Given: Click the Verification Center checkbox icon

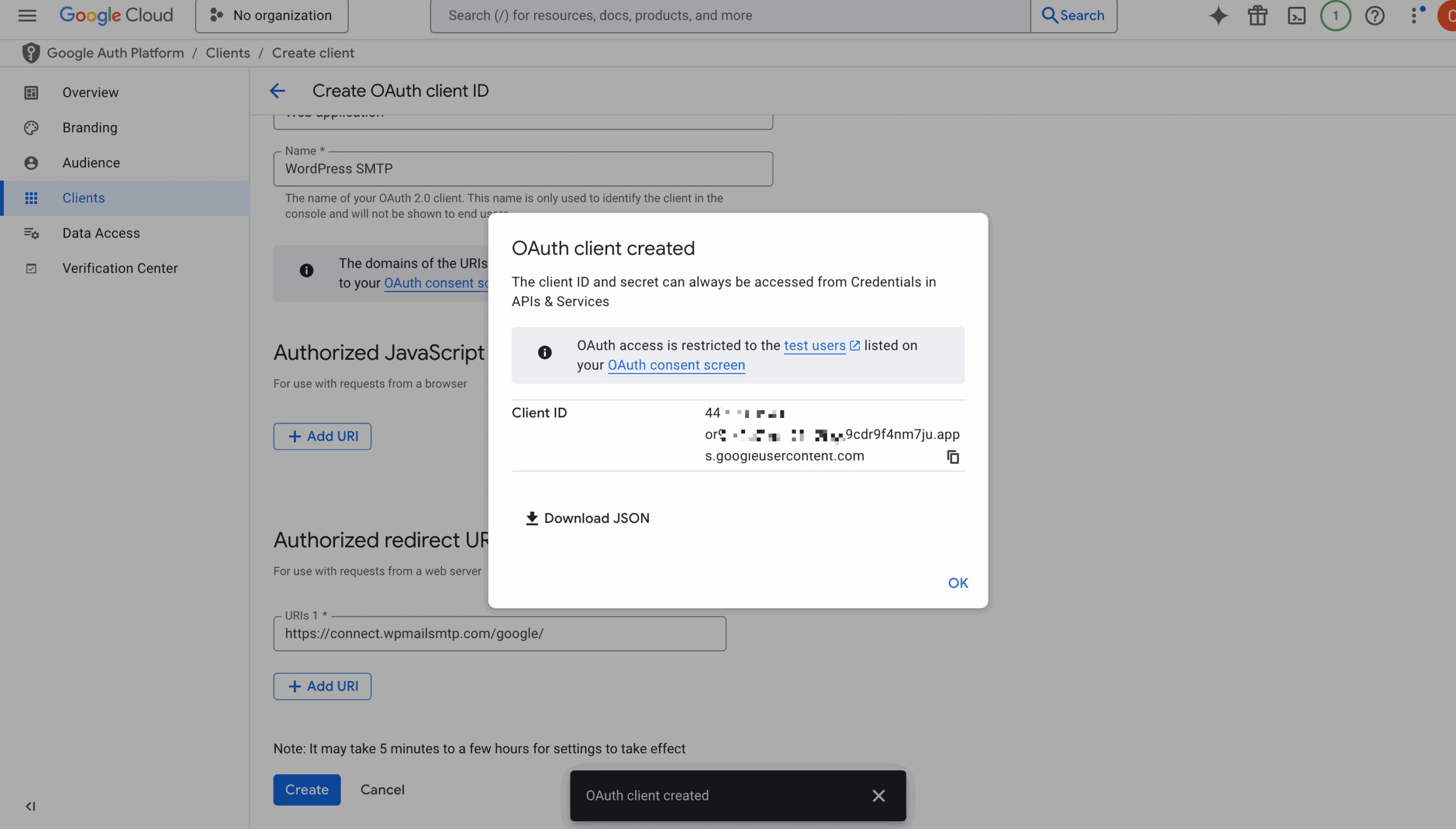Looking at the screenshot, I should [x=31, y=268].
